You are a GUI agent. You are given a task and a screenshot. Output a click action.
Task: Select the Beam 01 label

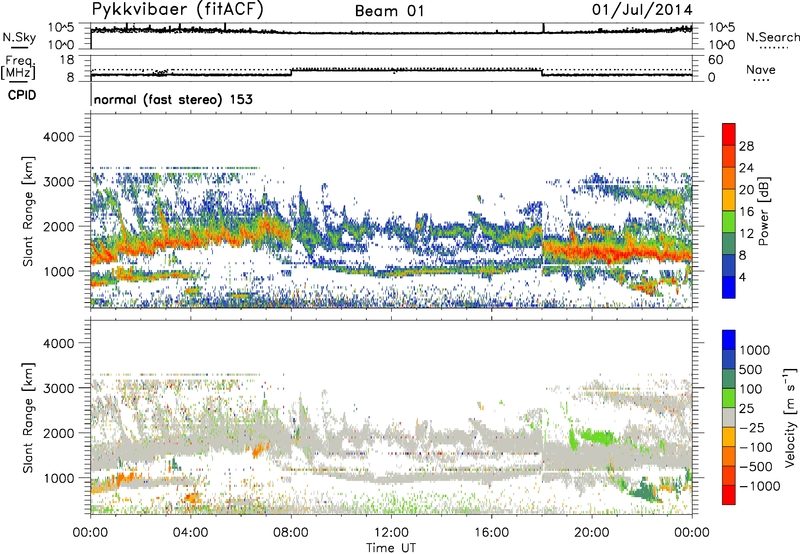[389, 11]
